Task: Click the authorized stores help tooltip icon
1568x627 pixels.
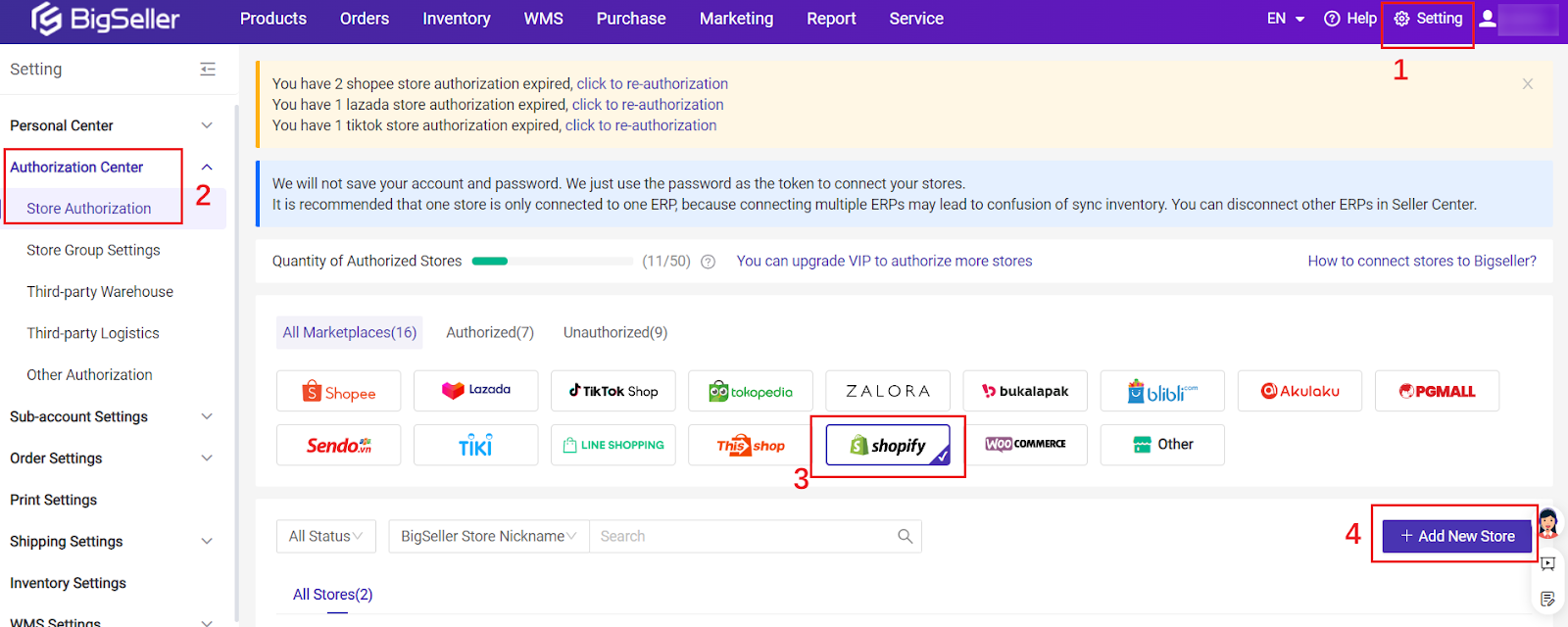Action: click(709, 262)
